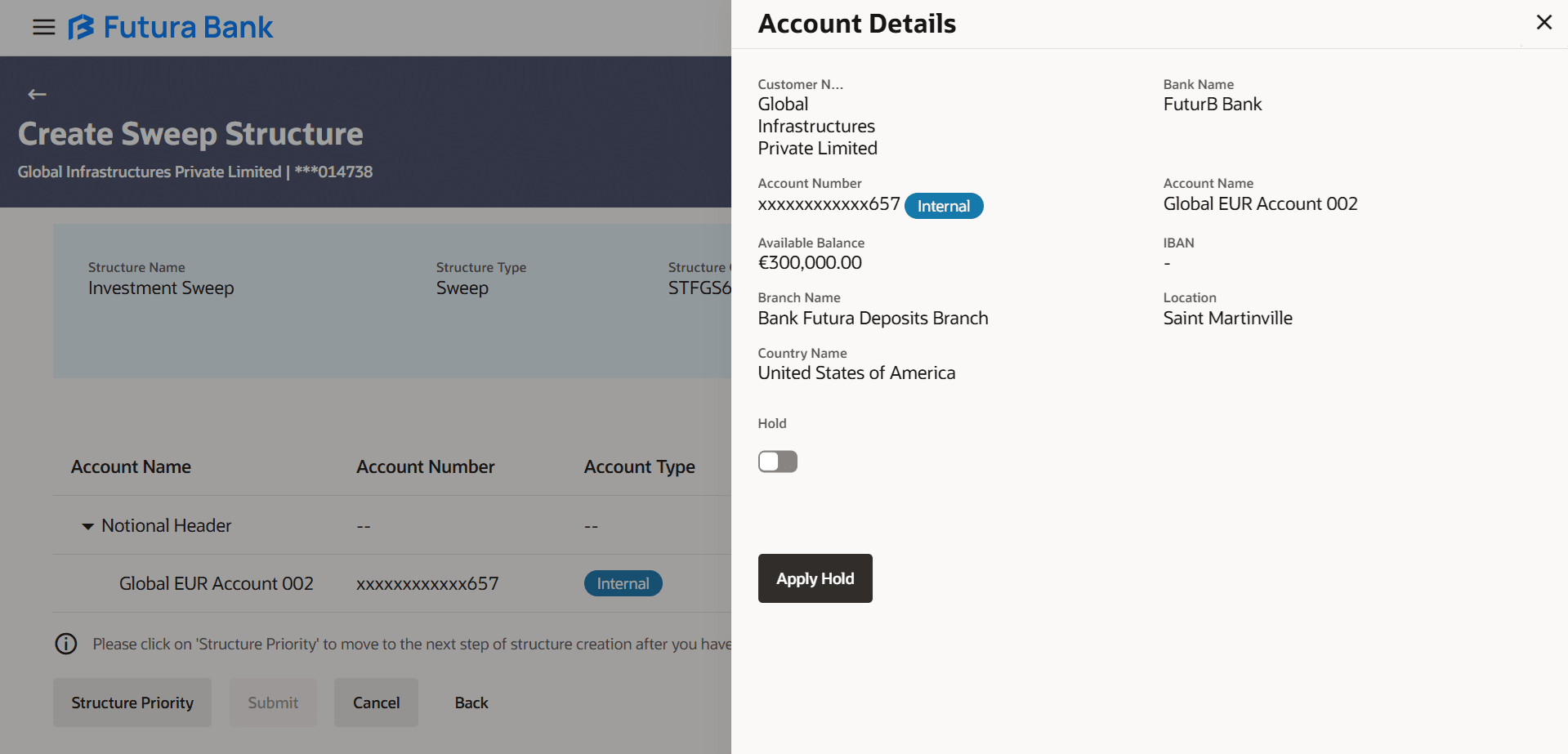Collapse the Notional Header tree row

click(x=87, y=527)
